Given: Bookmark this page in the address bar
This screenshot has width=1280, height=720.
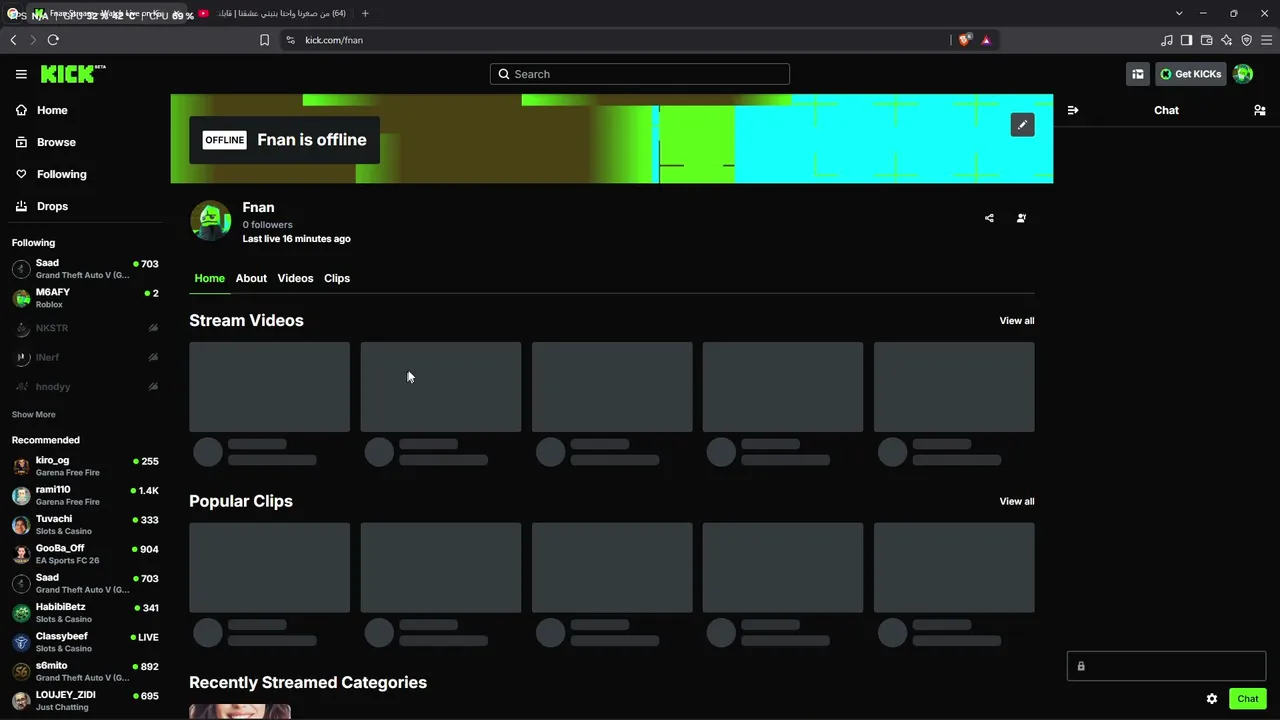Looking at the screenshot, I should (264, 40).
